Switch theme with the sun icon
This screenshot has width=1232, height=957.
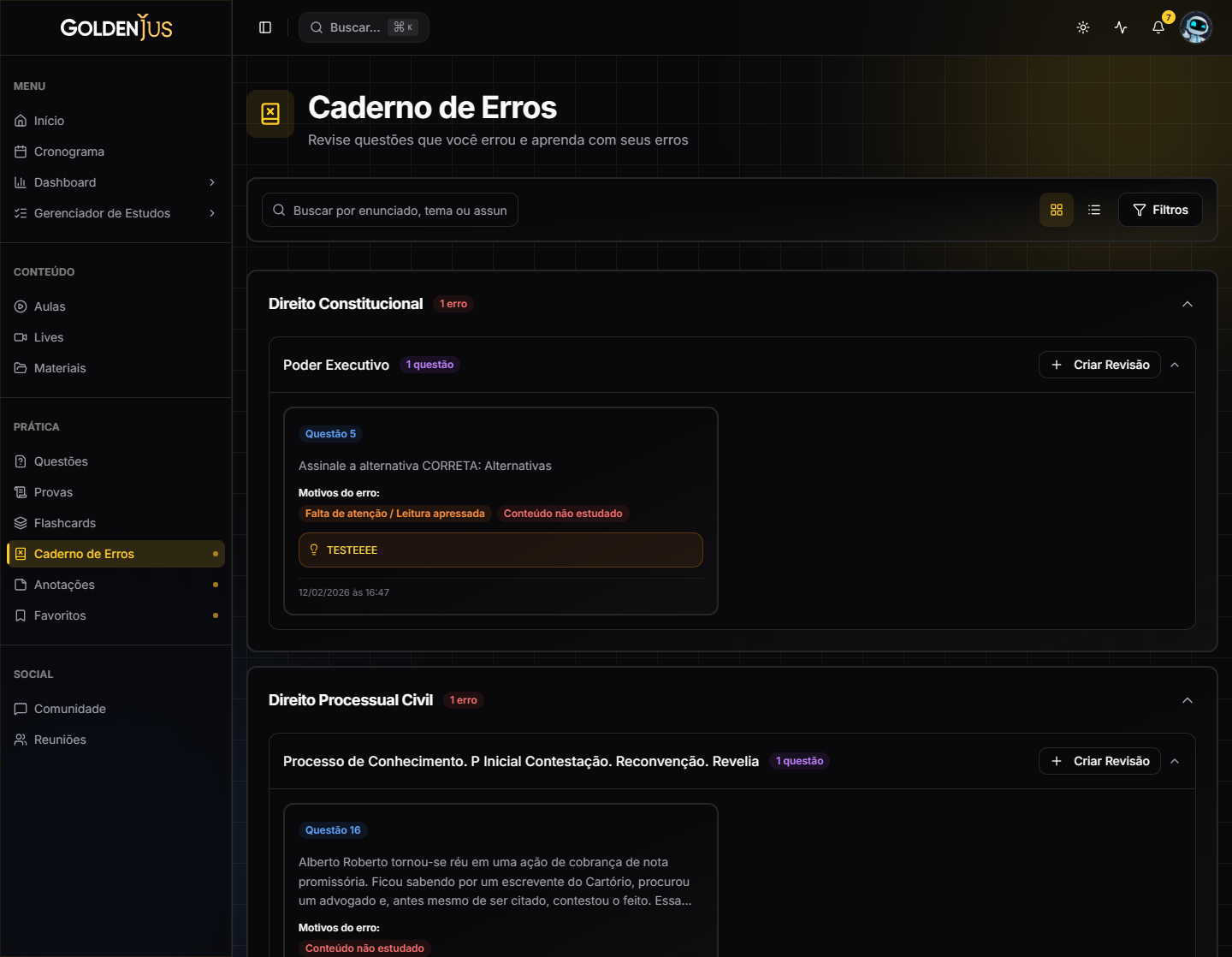pyautogui.click(x=1083, y=27)
